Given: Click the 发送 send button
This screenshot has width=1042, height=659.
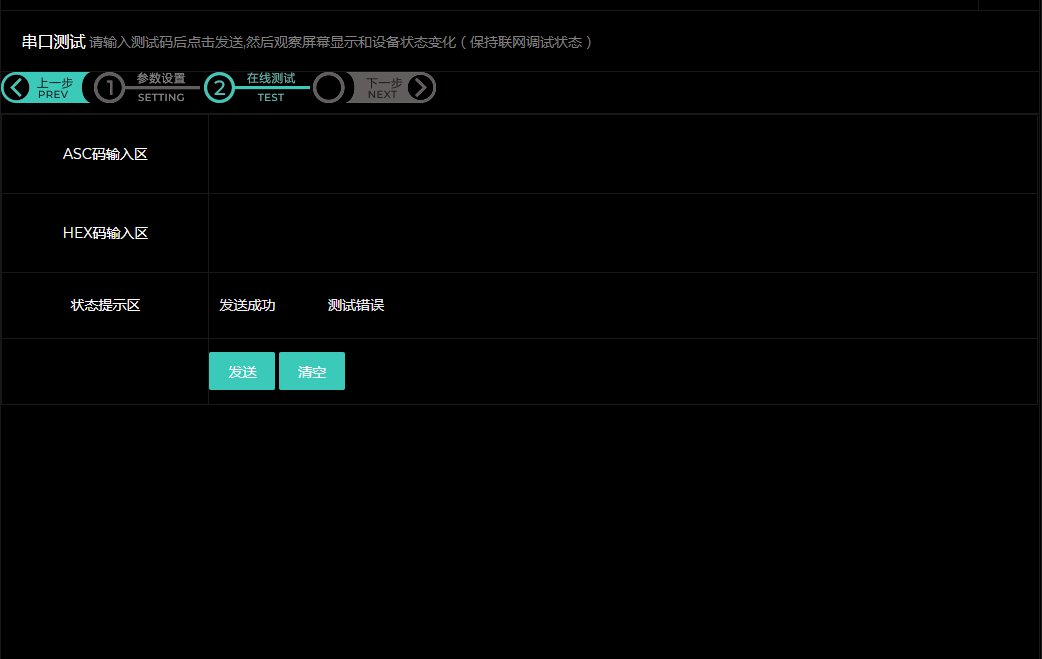Looking at the screenshot, I should pos(242,371).
